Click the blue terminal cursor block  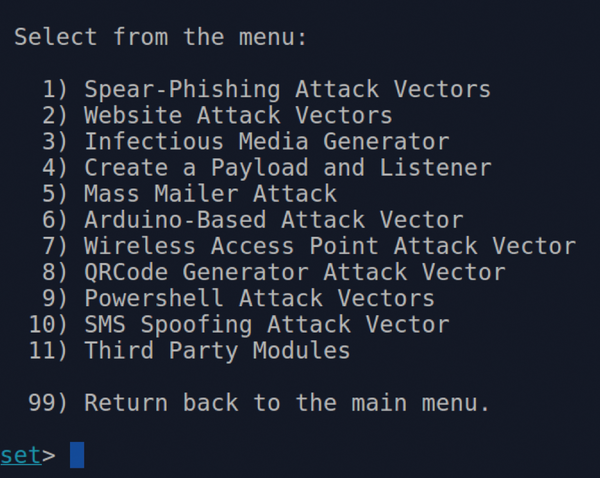[x=77, y=455]
